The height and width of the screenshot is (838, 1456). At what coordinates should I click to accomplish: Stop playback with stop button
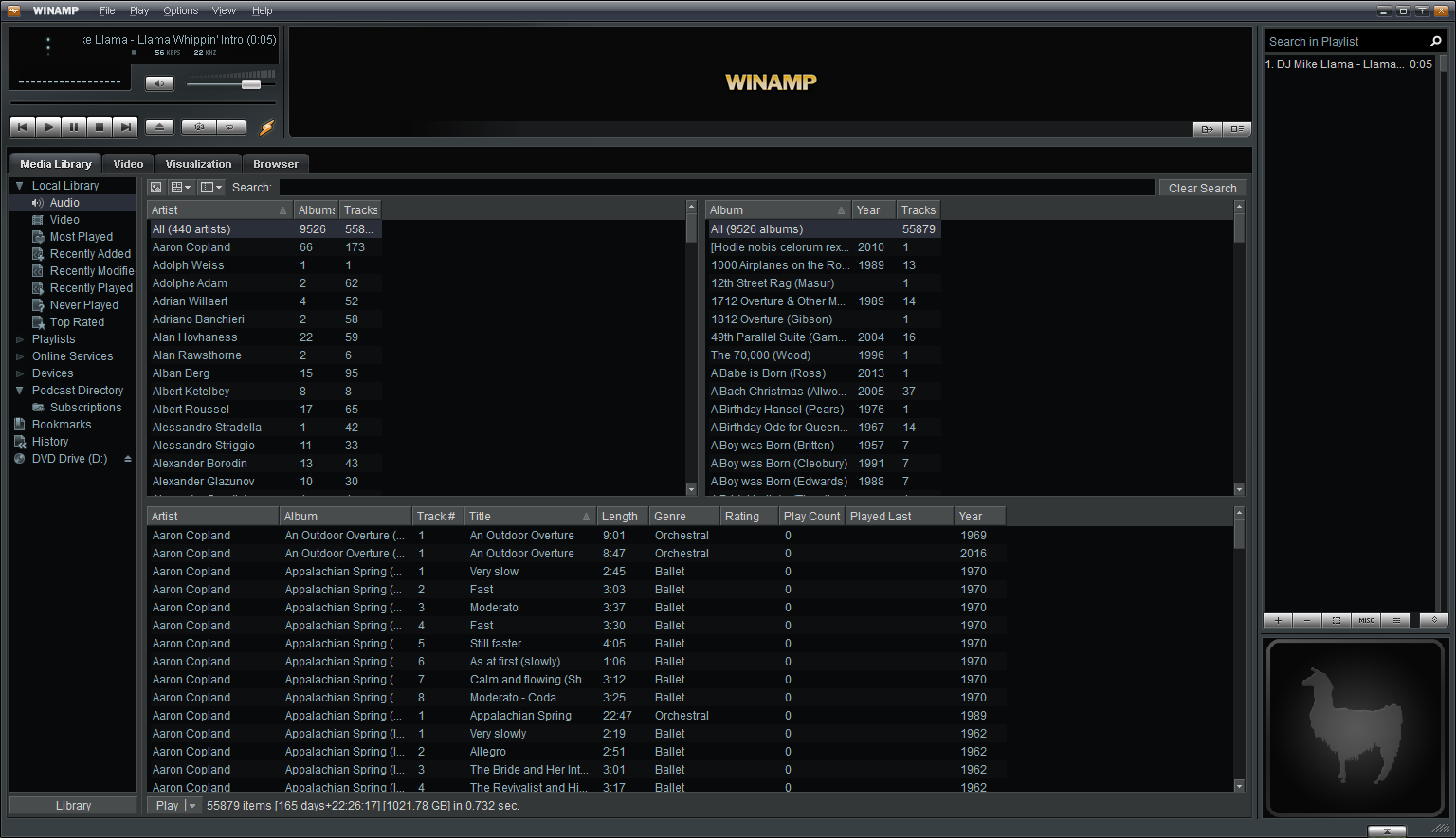[100, 126]
